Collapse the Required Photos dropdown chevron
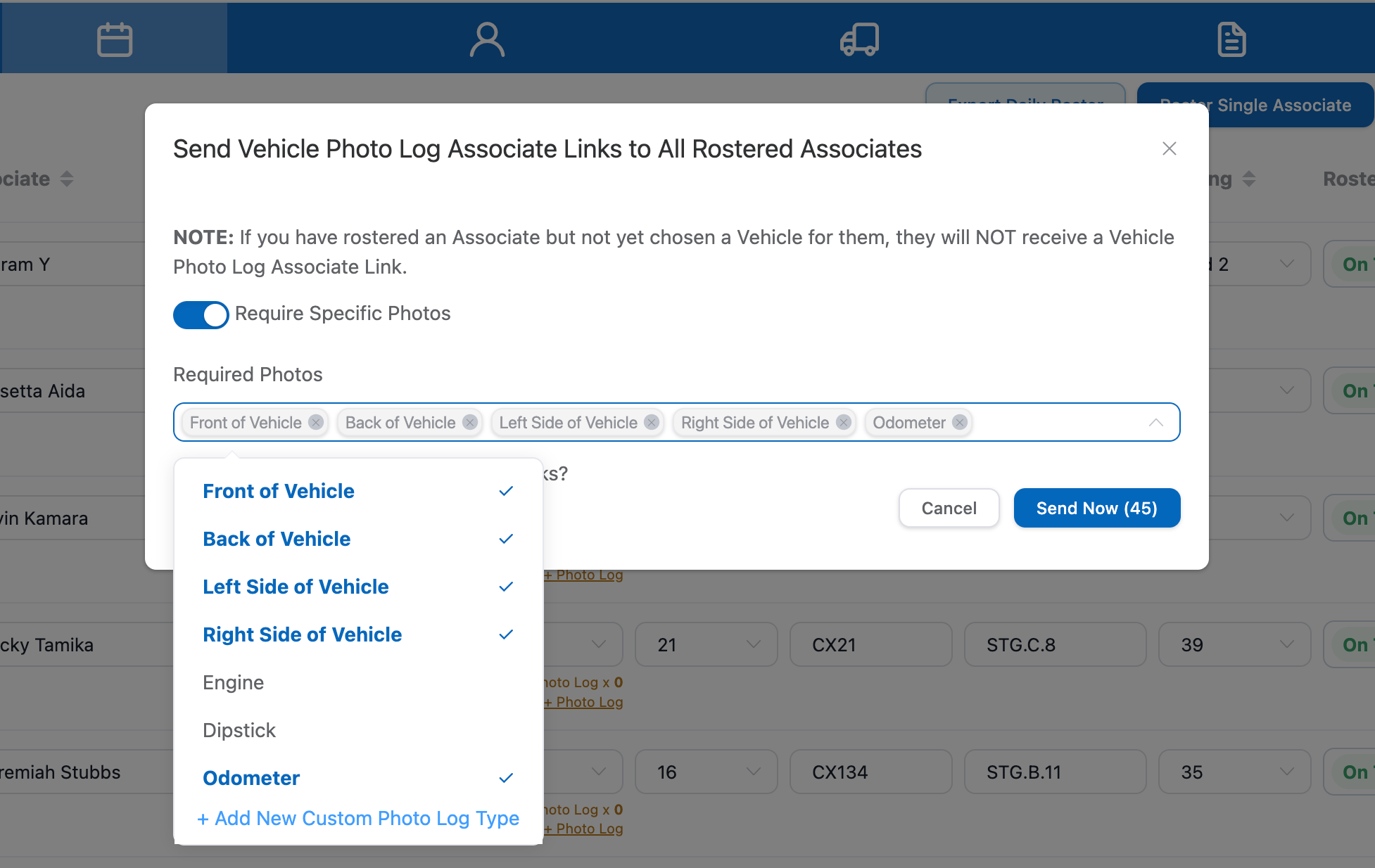This screenshot has height=868, width=1375. pos(1155,422)
